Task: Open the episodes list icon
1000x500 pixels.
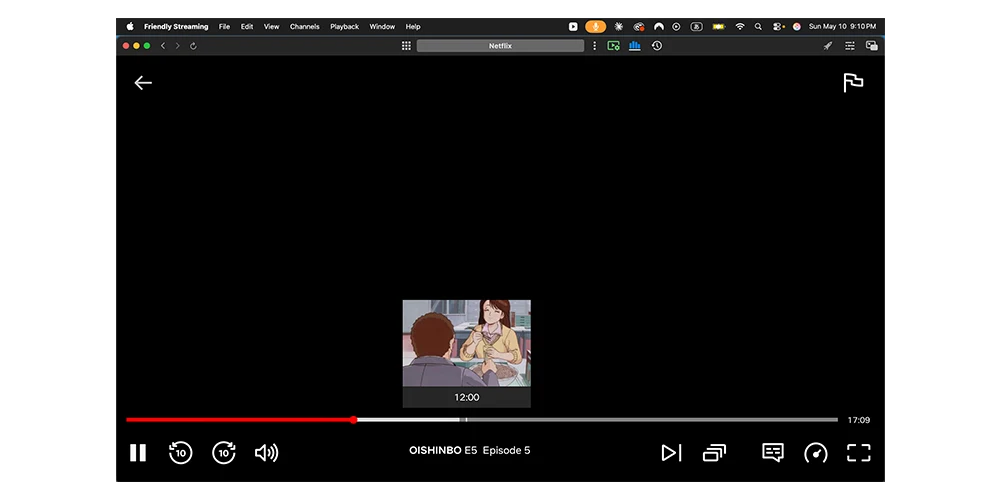Action: (714, 453)
